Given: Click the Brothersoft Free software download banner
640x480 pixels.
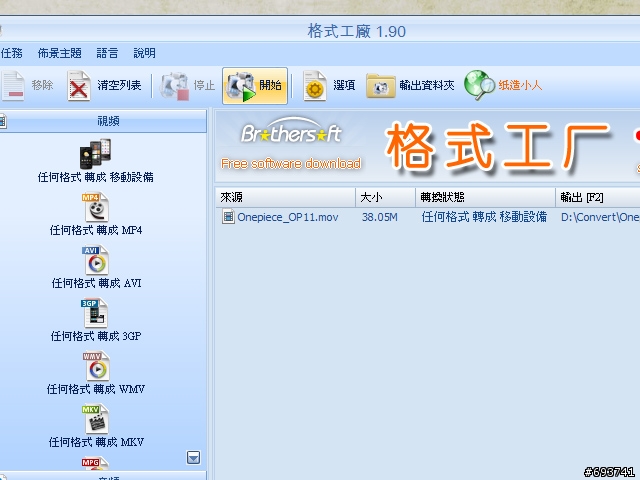Looking at the screenshot, I should [291, 146].
